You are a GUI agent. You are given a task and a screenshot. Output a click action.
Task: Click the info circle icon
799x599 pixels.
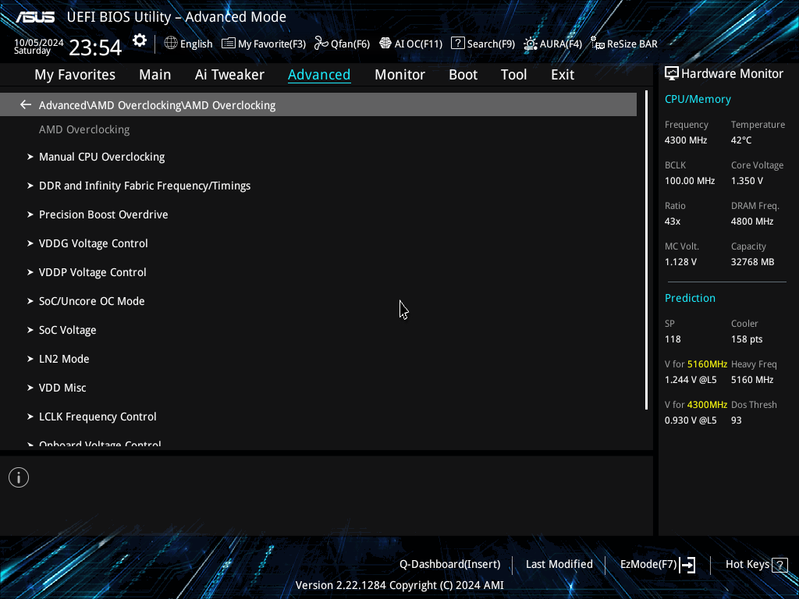18,477
